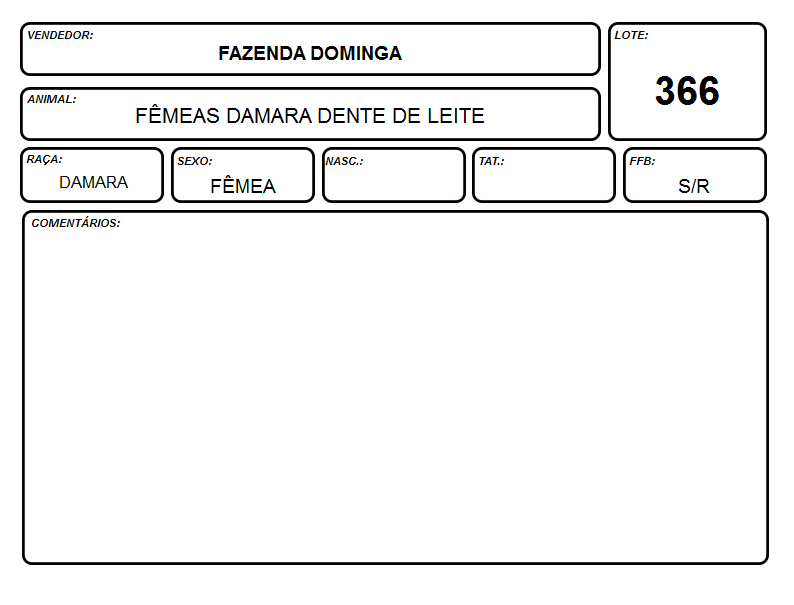This screenshot has height=605, width=794.
Task: Click the FÊMEA sex value
Action: tap(243, 185)
